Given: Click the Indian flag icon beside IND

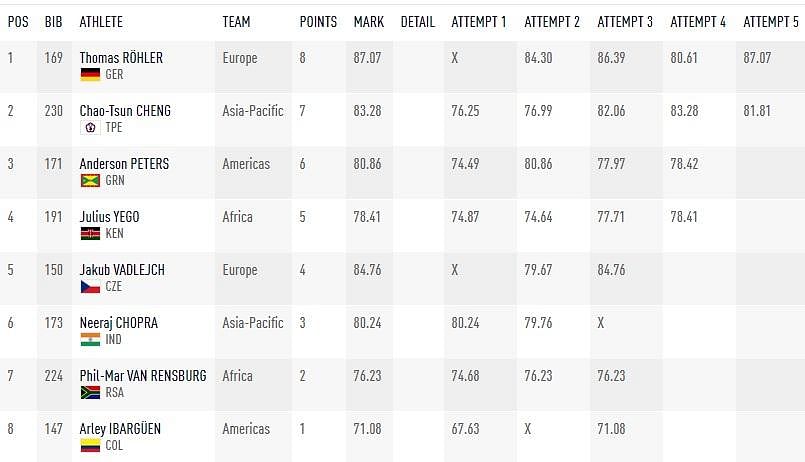Looking at the screenshot, I should click(90, 339).
